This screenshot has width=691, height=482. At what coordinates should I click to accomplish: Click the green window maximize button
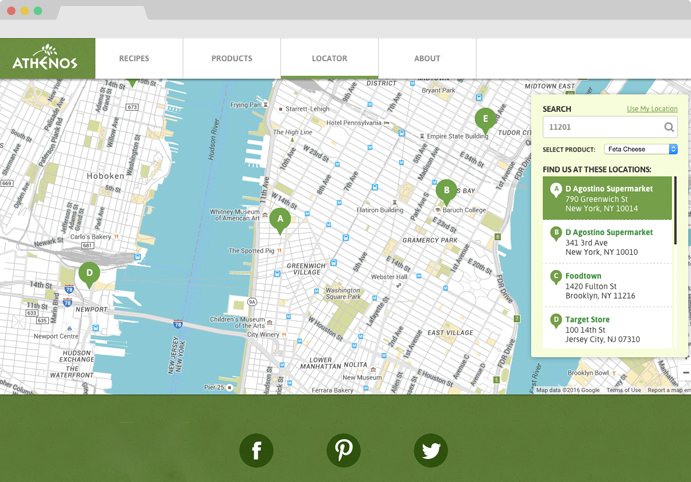(38, 11)
